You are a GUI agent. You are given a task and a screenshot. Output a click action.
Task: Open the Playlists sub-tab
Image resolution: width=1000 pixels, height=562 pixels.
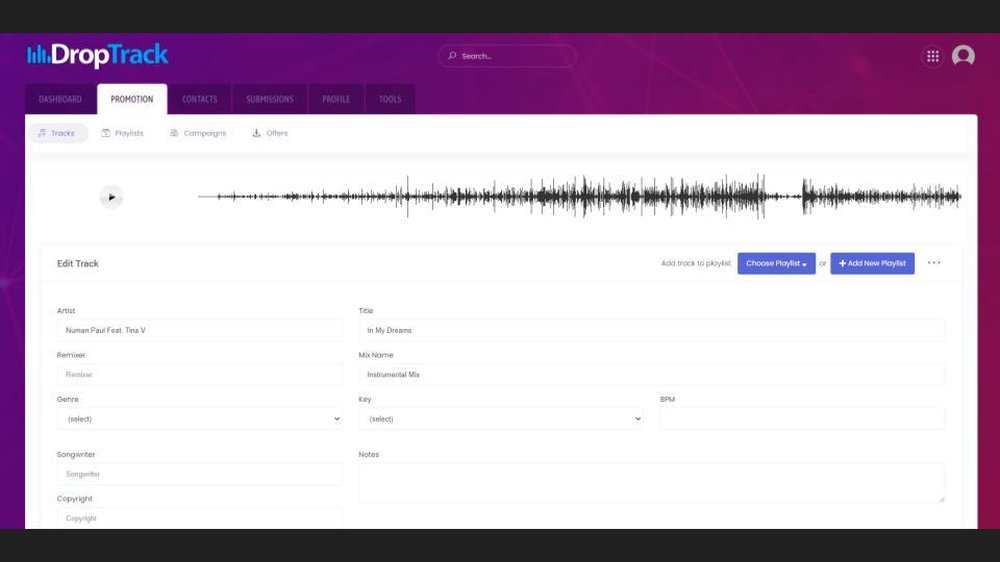coord(122,133)
